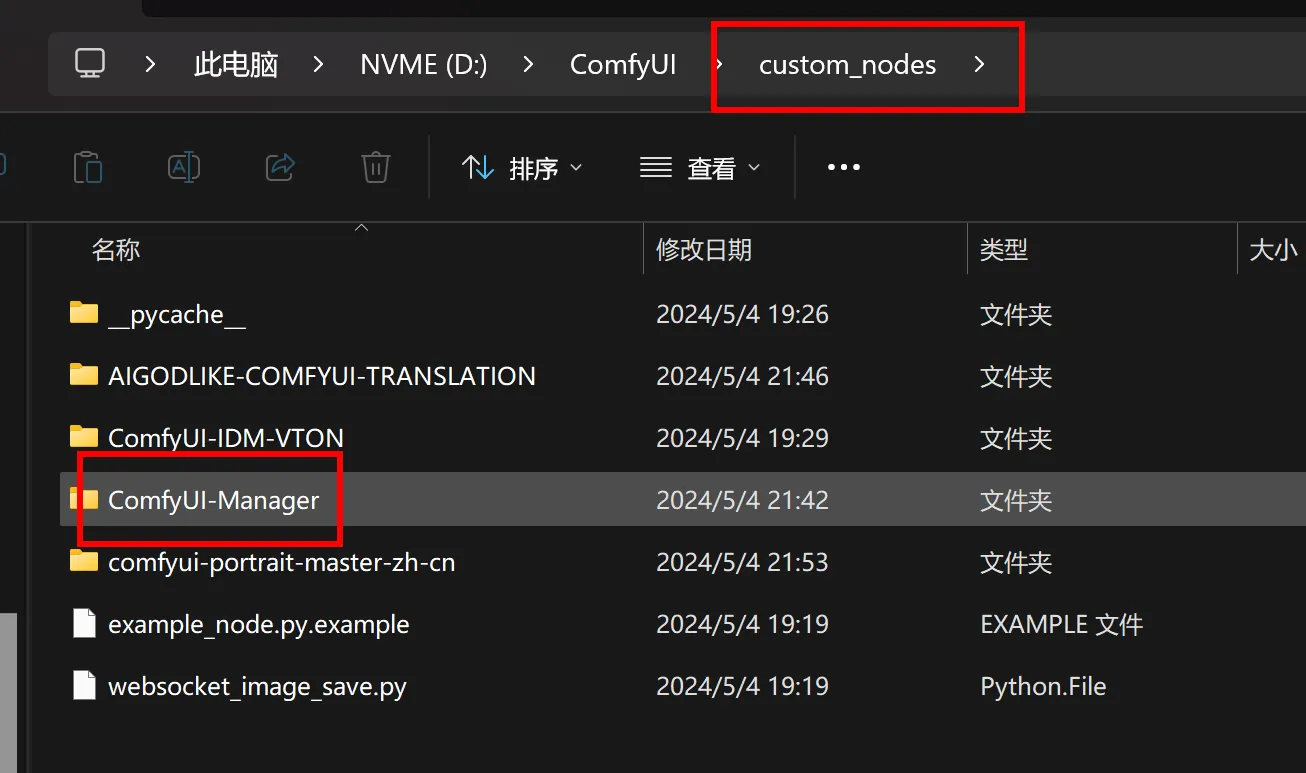The image size is (1306, 773).
Task: Expand chevron after 此电脑 in breadcrumb
Action: click(319, 65)
